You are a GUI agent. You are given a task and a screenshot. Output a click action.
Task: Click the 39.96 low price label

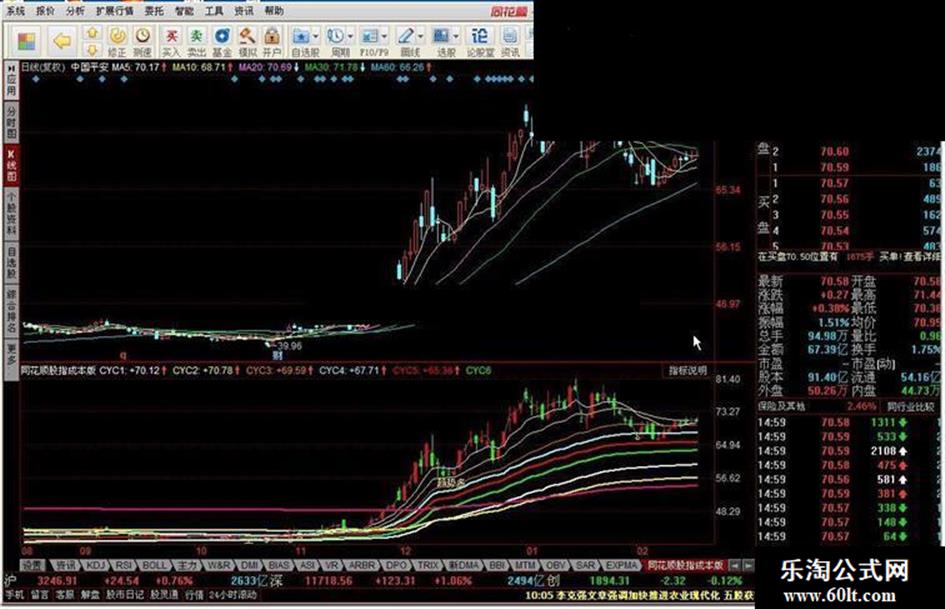[x=289, y=346]
